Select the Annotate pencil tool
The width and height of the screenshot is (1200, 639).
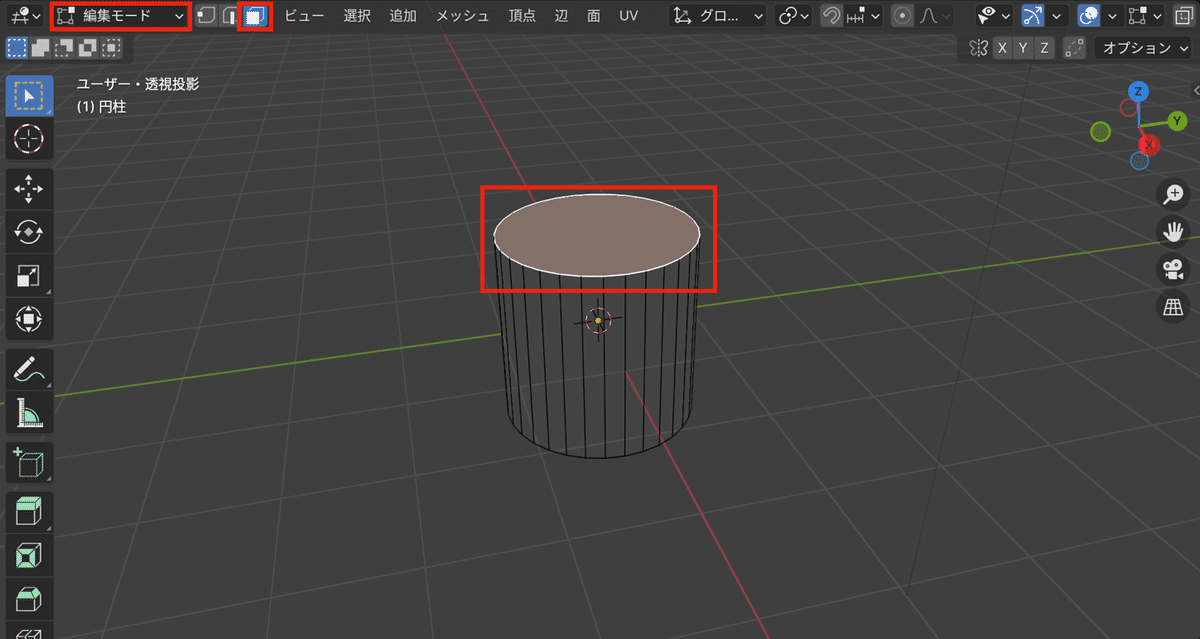28,369
